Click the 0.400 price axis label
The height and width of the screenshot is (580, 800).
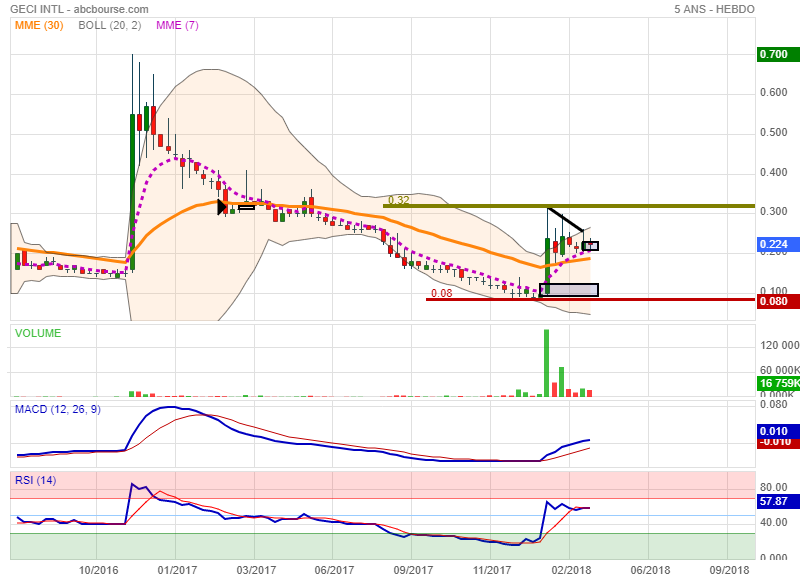(773, 172)
